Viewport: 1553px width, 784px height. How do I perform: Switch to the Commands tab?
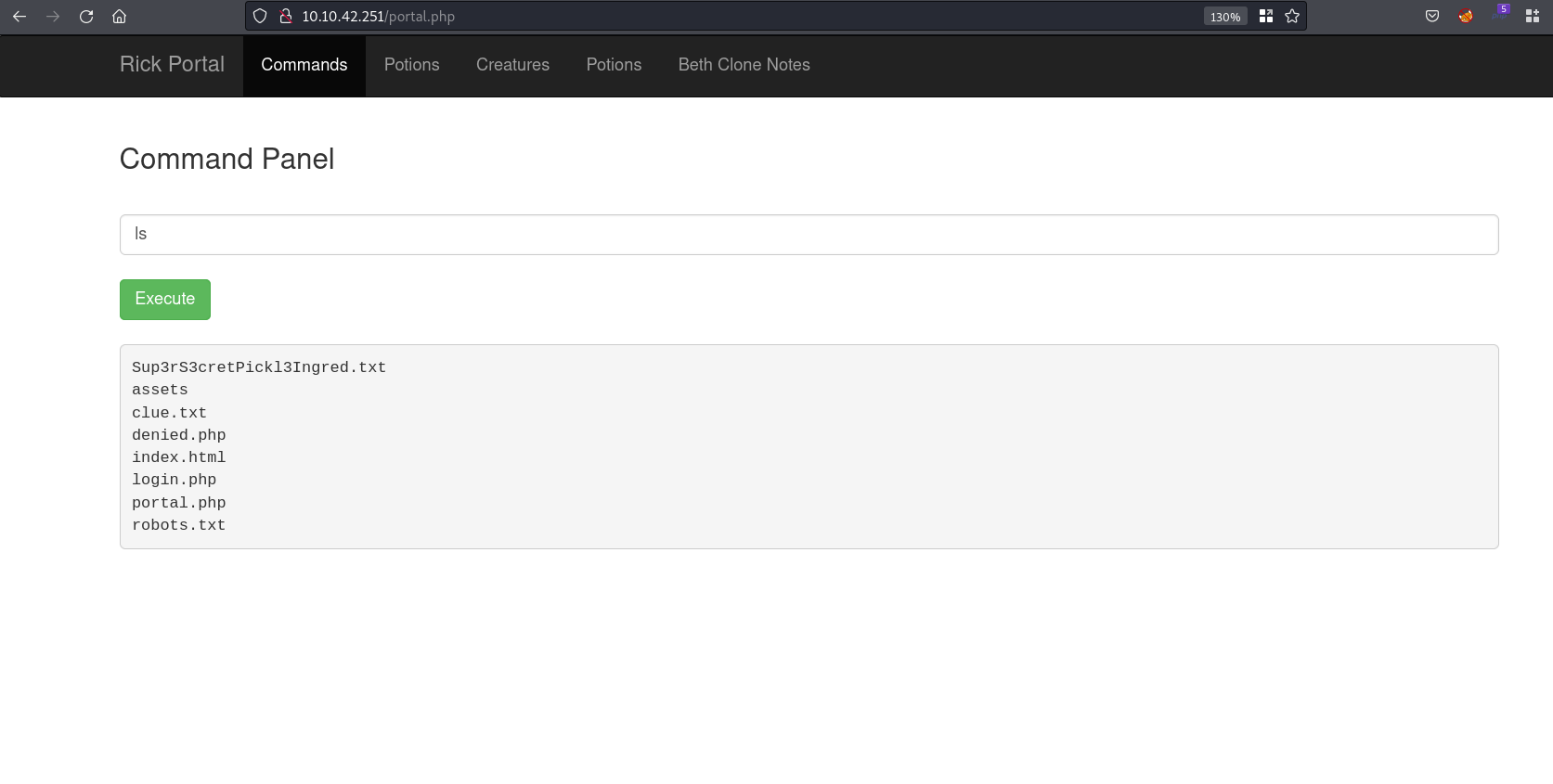[x=304, y=65]
